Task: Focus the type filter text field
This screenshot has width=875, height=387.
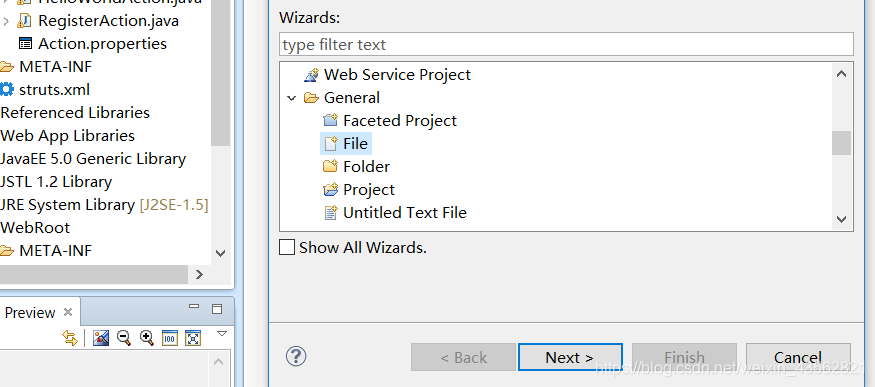Action: 566,44
